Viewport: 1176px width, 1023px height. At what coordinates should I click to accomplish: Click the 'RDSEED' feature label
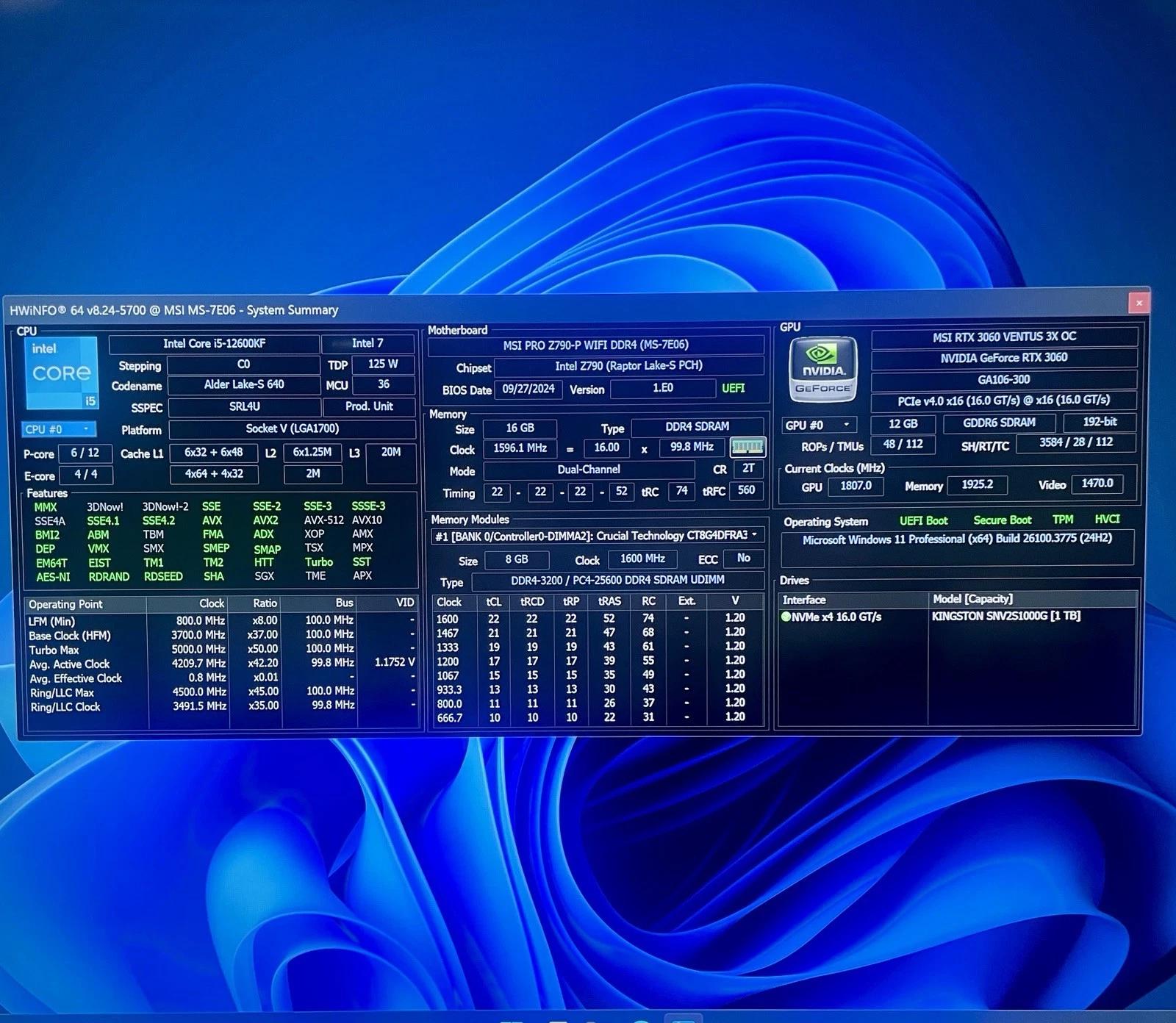pyautogui.click(x=163, y=577)
